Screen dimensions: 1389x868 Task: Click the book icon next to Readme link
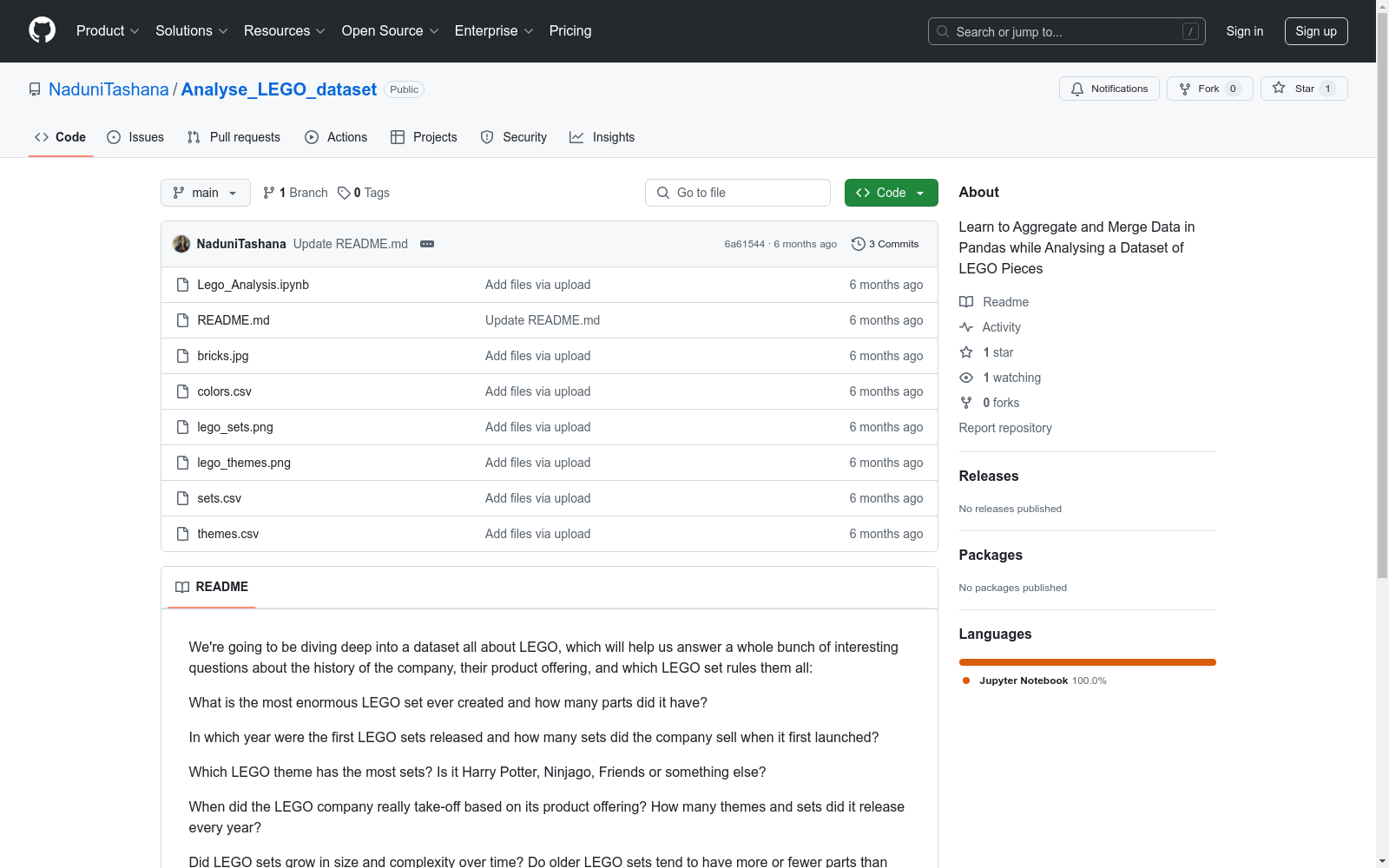pos(966,302)
